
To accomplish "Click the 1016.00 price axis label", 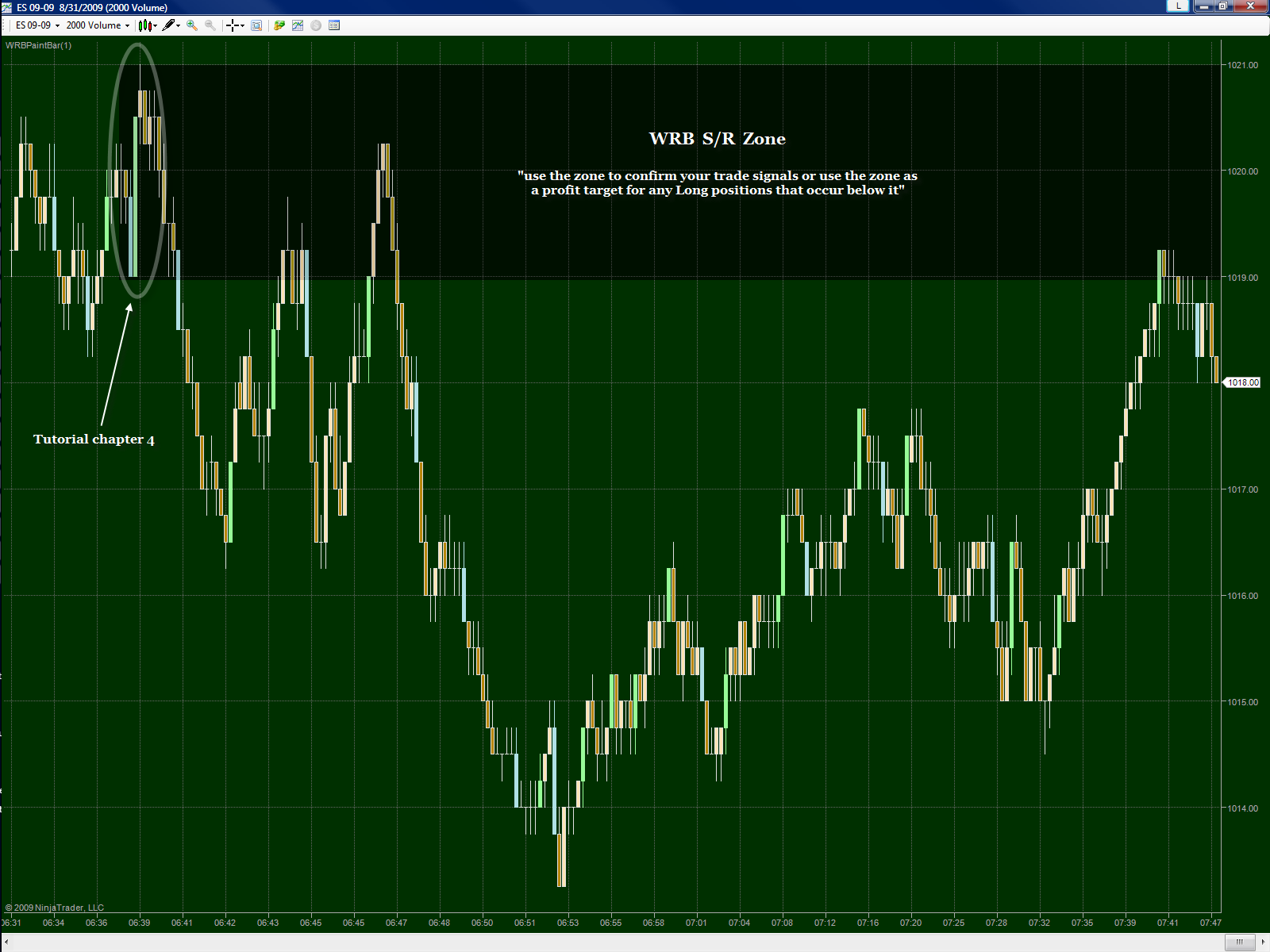I will (1242, 596).
